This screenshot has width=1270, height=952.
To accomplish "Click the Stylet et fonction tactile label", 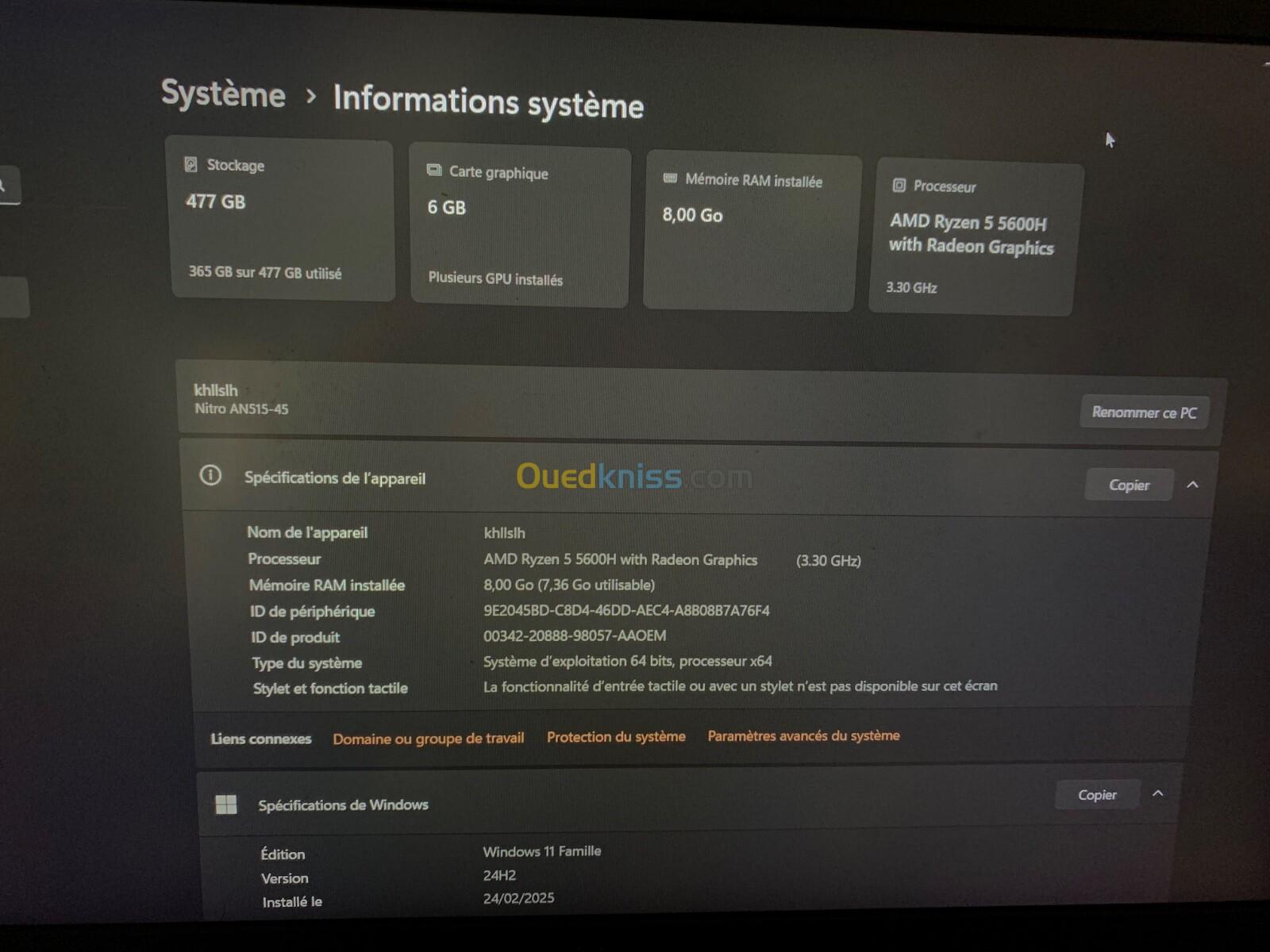I will coord(330,688).
